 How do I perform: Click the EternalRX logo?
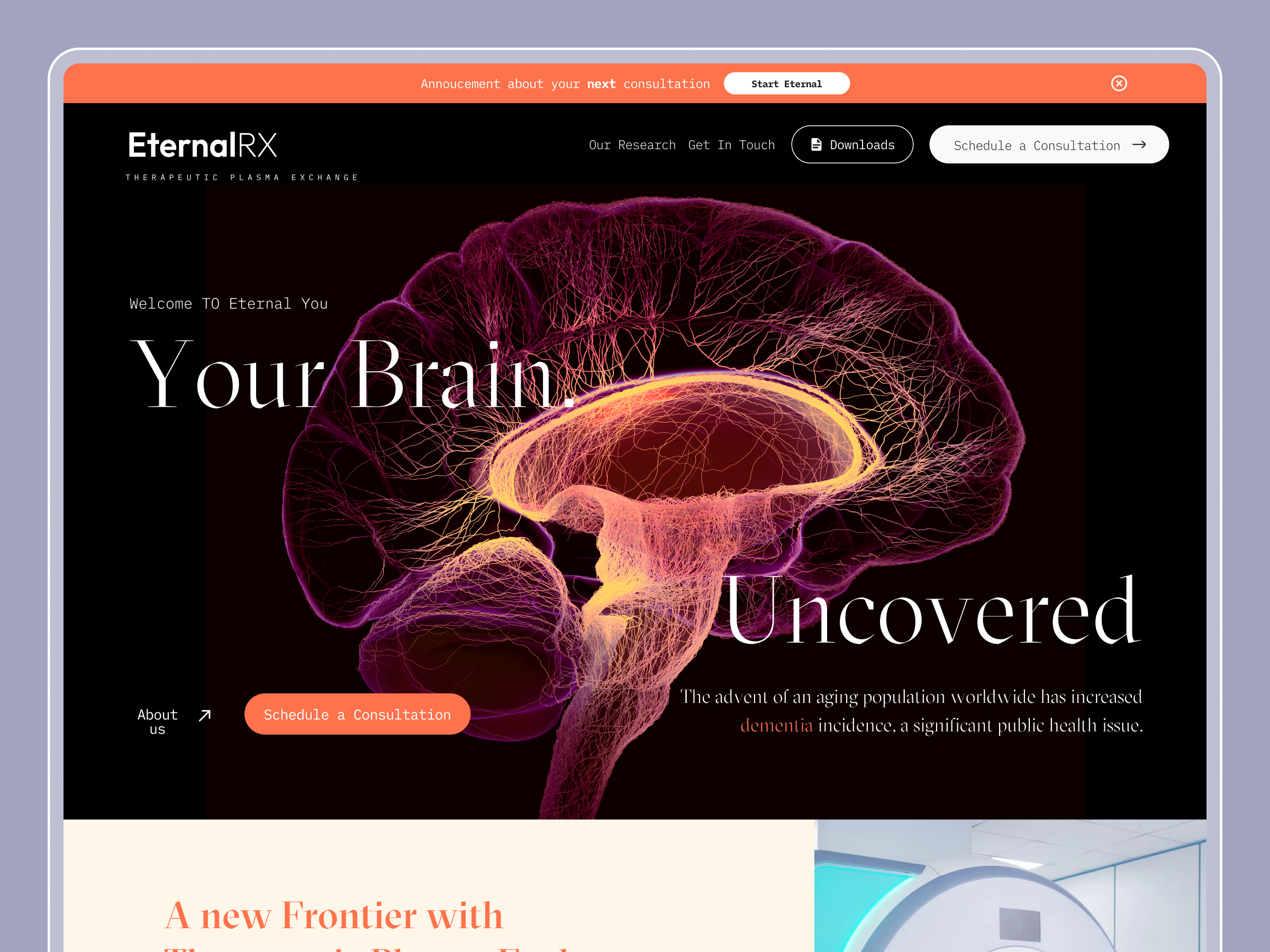coord(202,145)
